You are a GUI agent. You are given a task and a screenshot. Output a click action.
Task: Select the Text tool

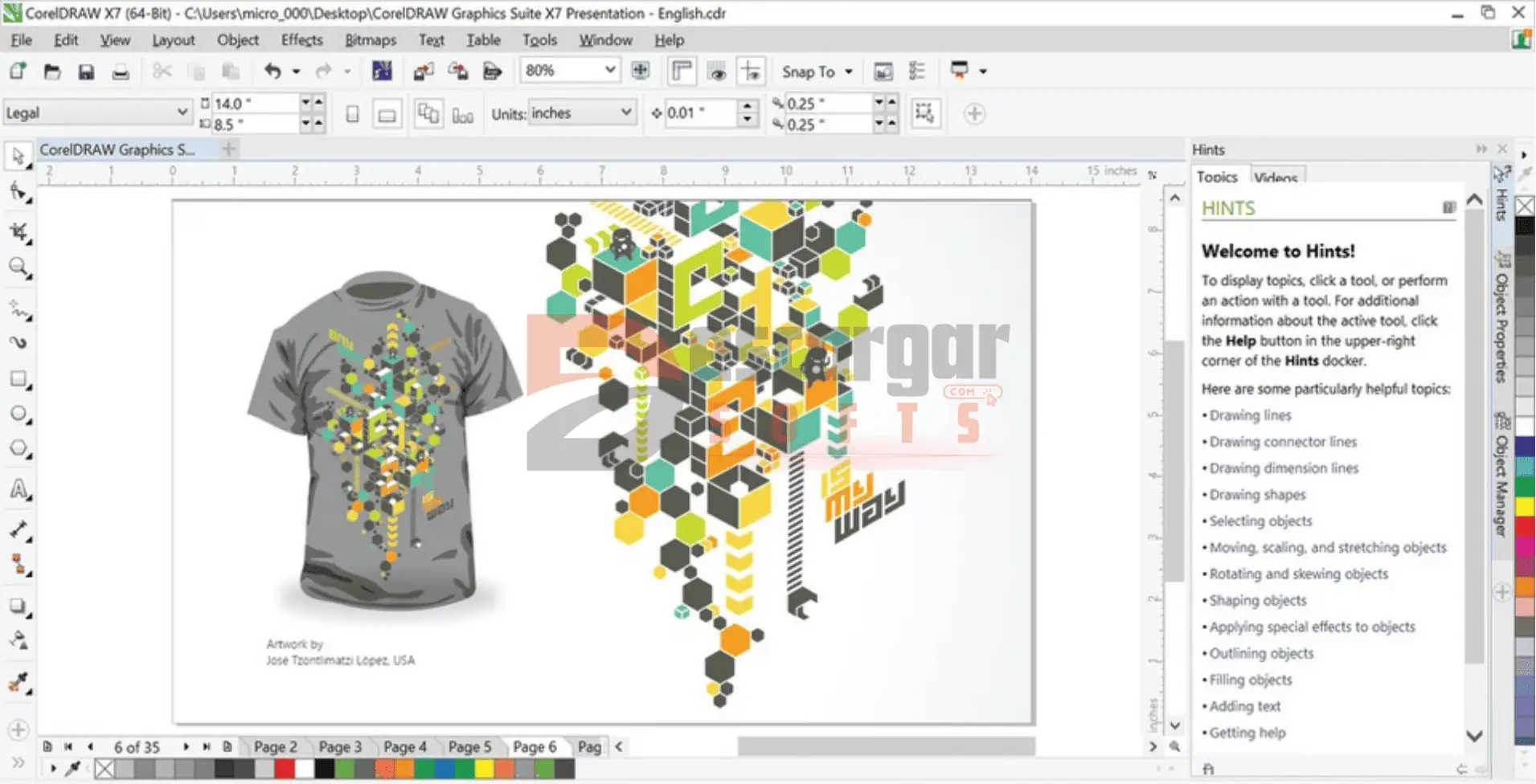[18, 489]
